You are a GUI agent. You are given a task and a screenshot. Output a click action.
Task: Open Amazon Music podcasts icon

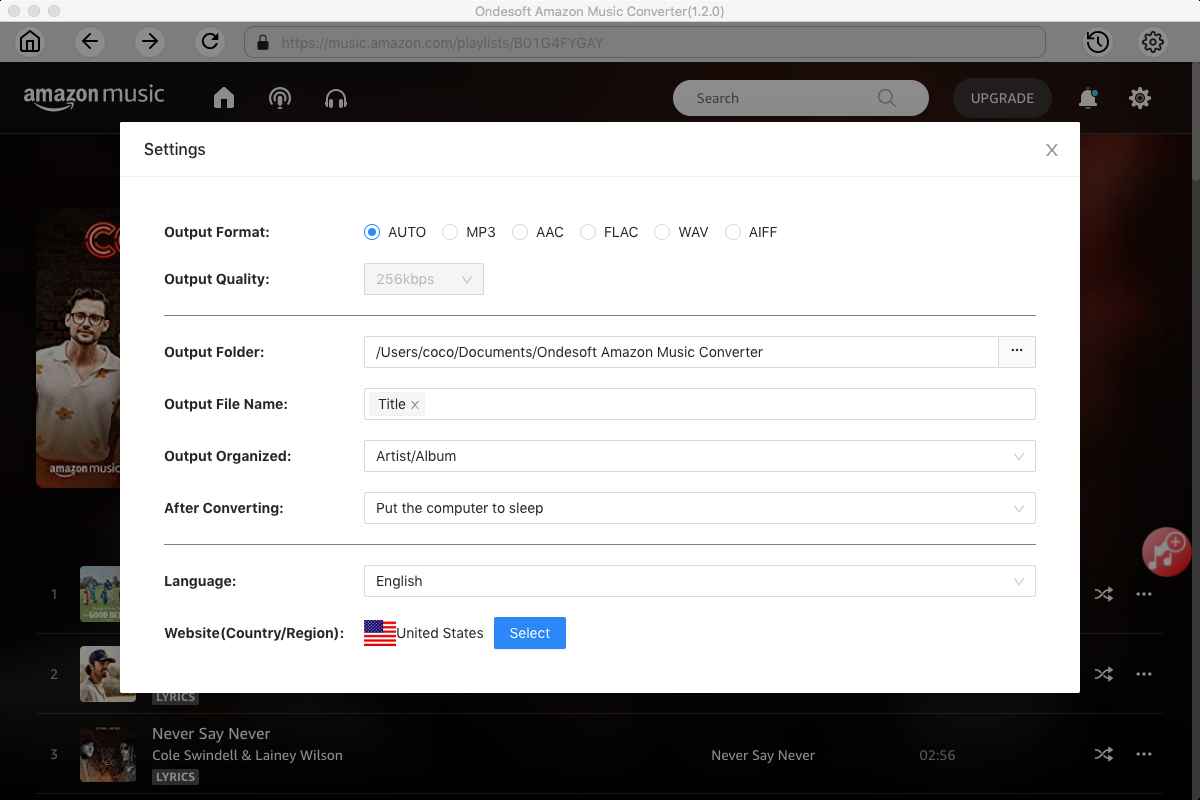pyautogui.click(x=280, y=98)
